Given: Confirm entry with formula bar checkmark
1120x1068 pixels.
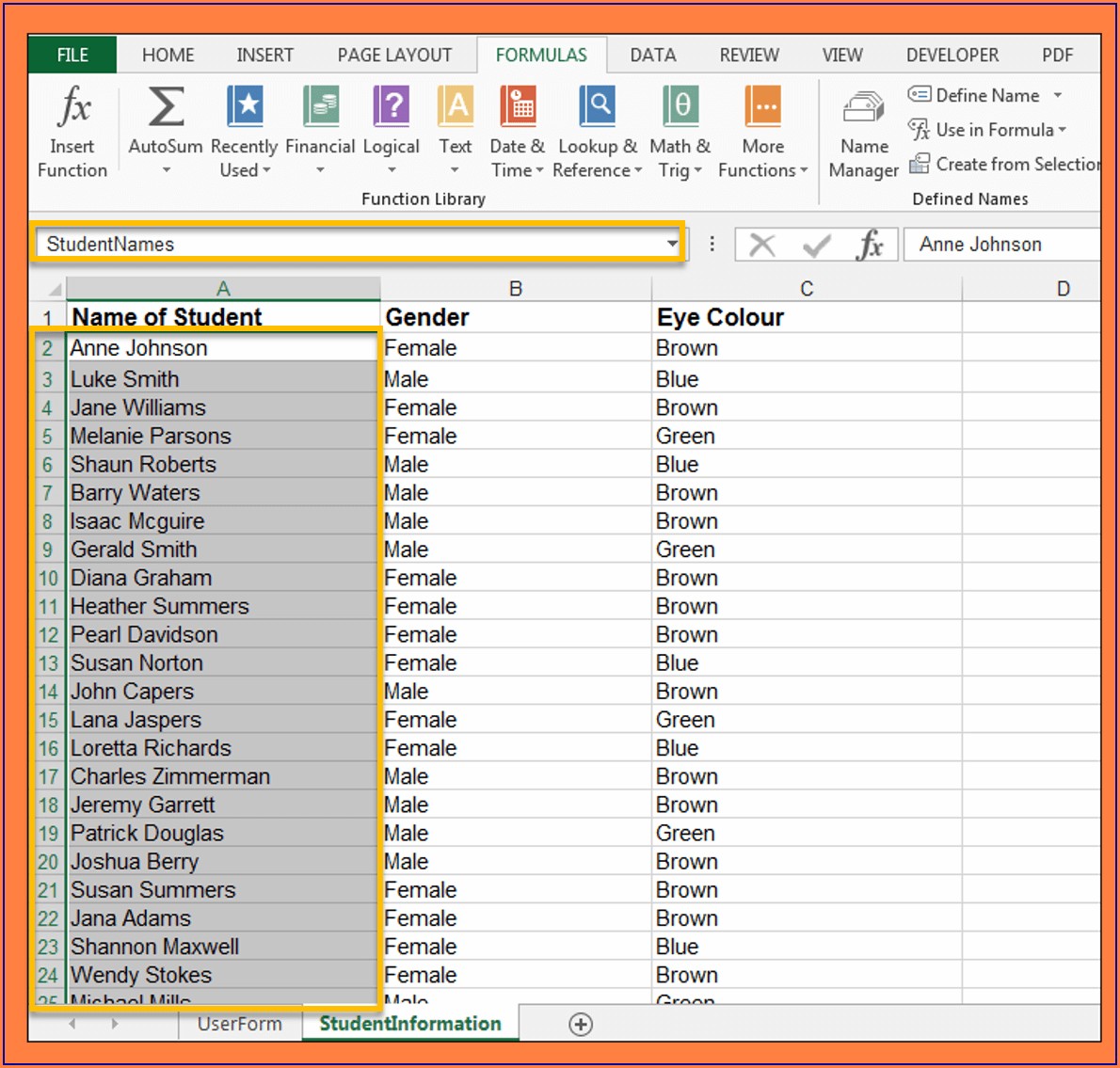Looking at the screenshot, I should pyautogui.click(x=816, y=246).
